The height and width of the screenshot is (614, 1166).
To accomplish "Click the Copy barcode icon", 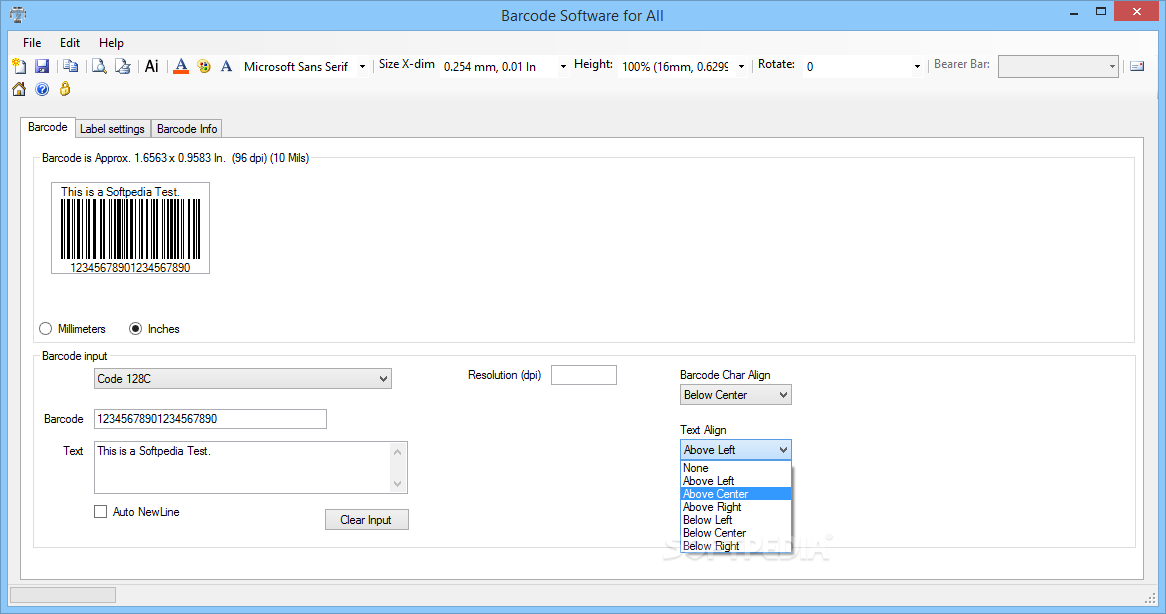I will [71, 66].
